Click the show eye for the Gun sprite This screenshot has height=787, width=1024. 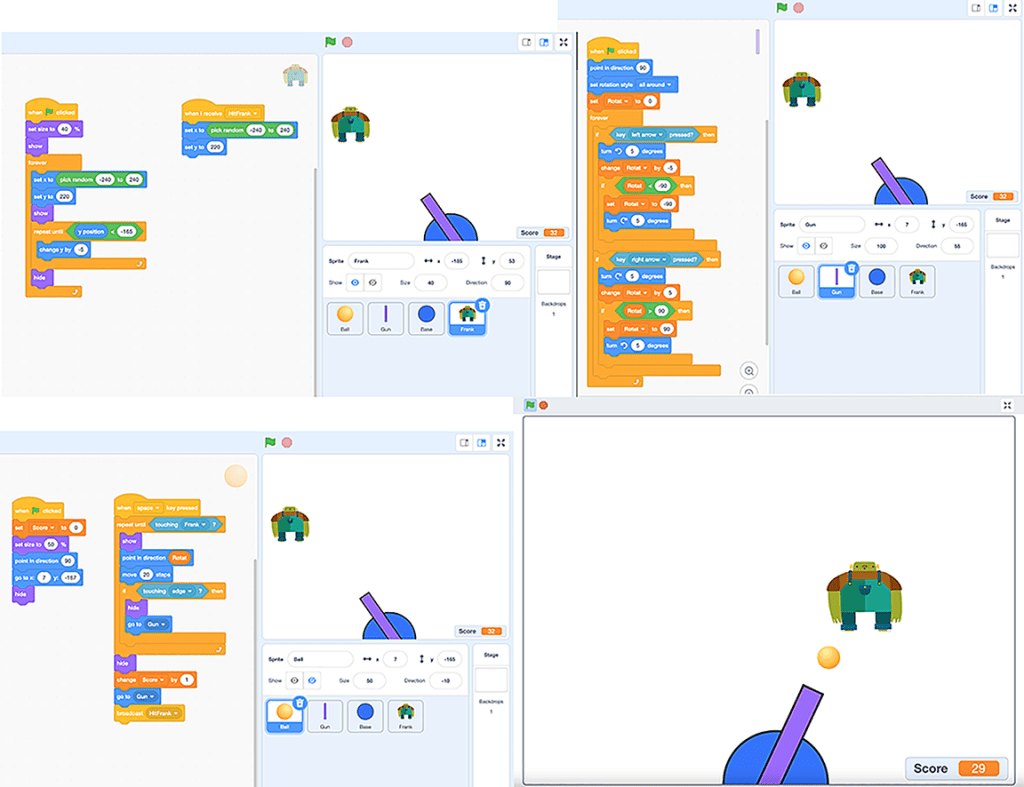[x=806, y=245]
